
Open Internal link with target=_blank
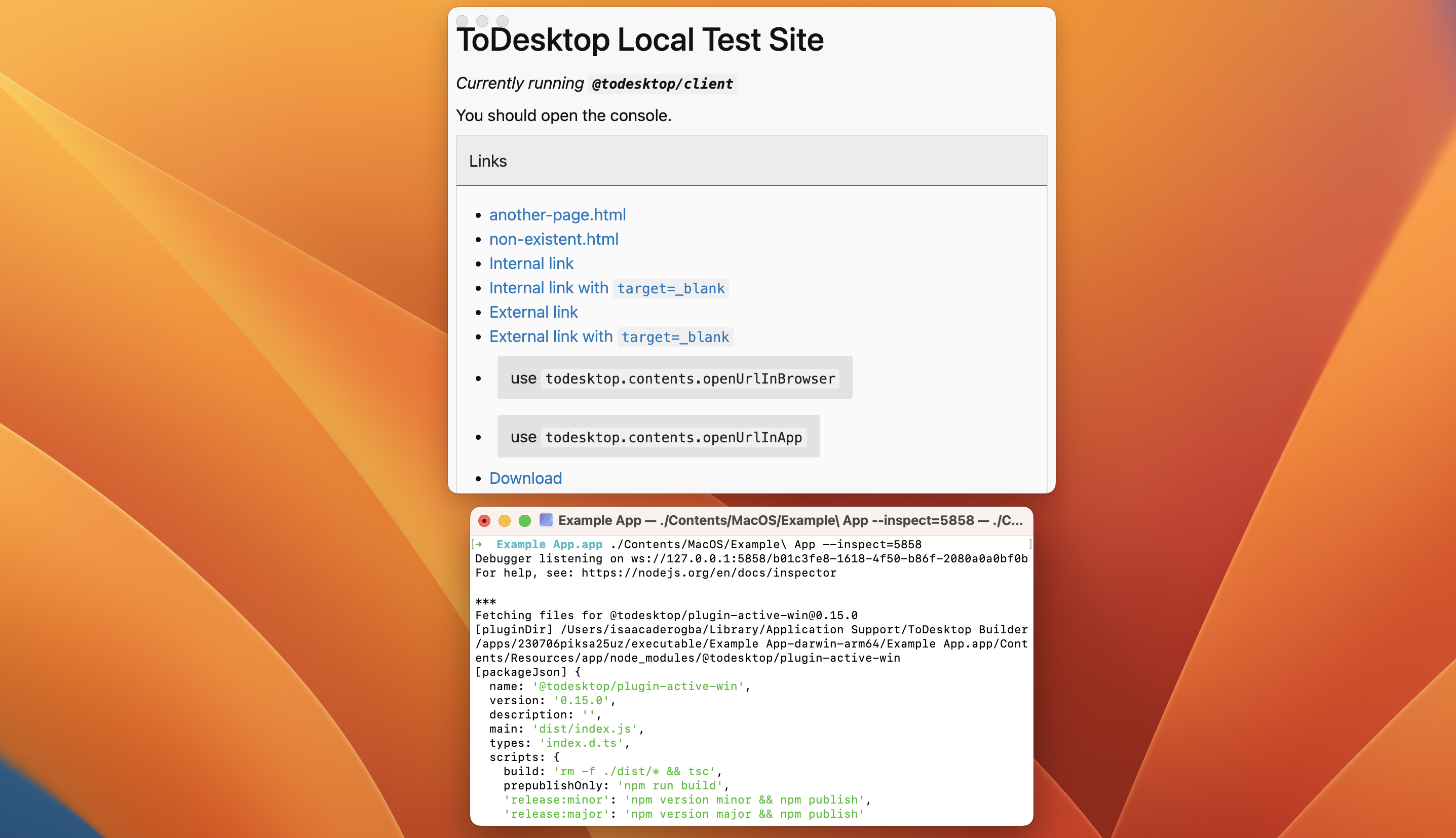coord(608,288)
